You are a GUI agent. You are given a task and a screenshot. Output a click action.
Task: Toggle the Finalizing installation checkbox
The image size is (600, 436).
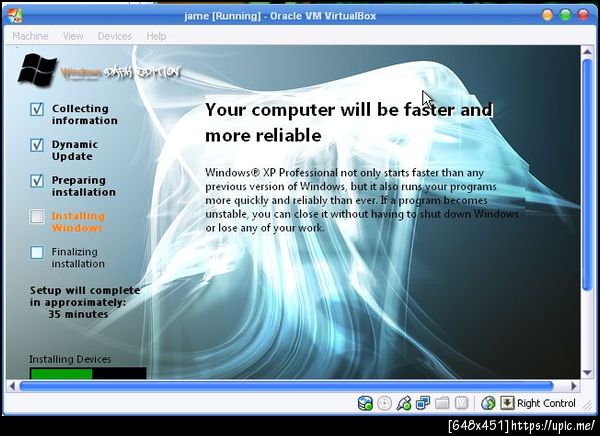click(37, 252)
